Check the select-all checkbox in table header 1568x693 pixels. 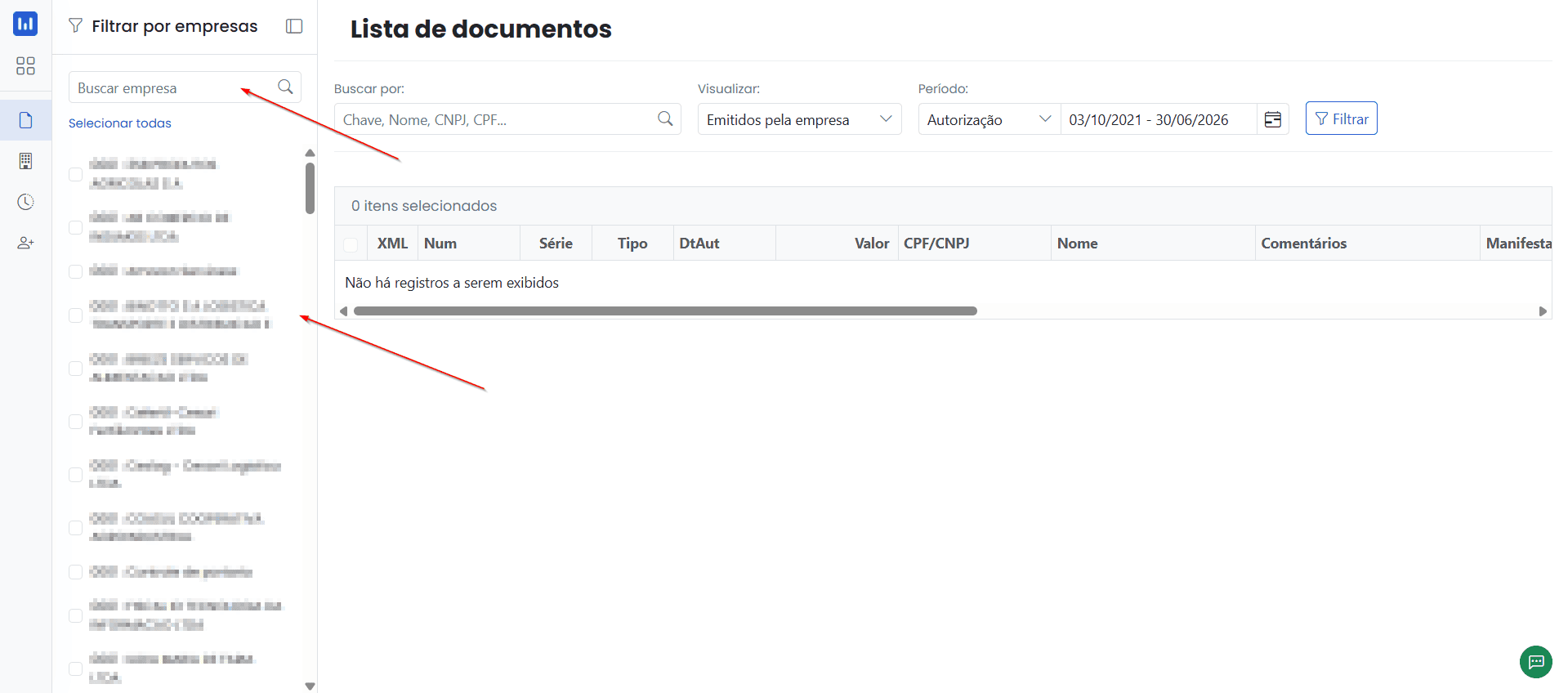pyautogui.click(x=351, y=244)
